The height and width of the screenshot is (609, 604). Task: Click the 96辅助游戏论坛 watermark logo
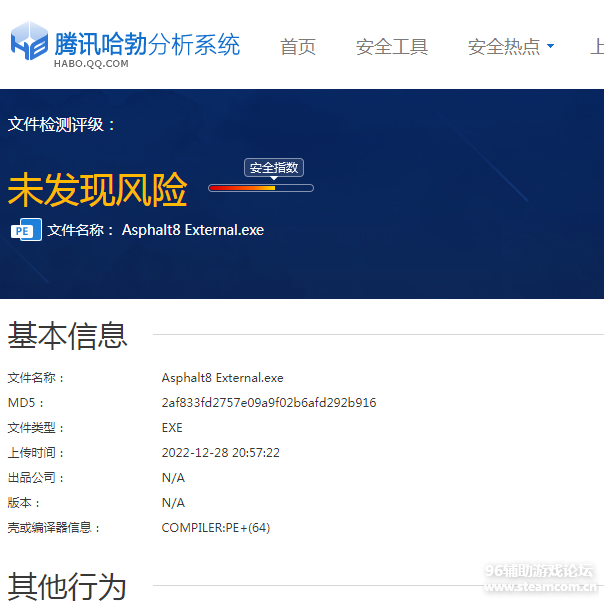[540, 578]
